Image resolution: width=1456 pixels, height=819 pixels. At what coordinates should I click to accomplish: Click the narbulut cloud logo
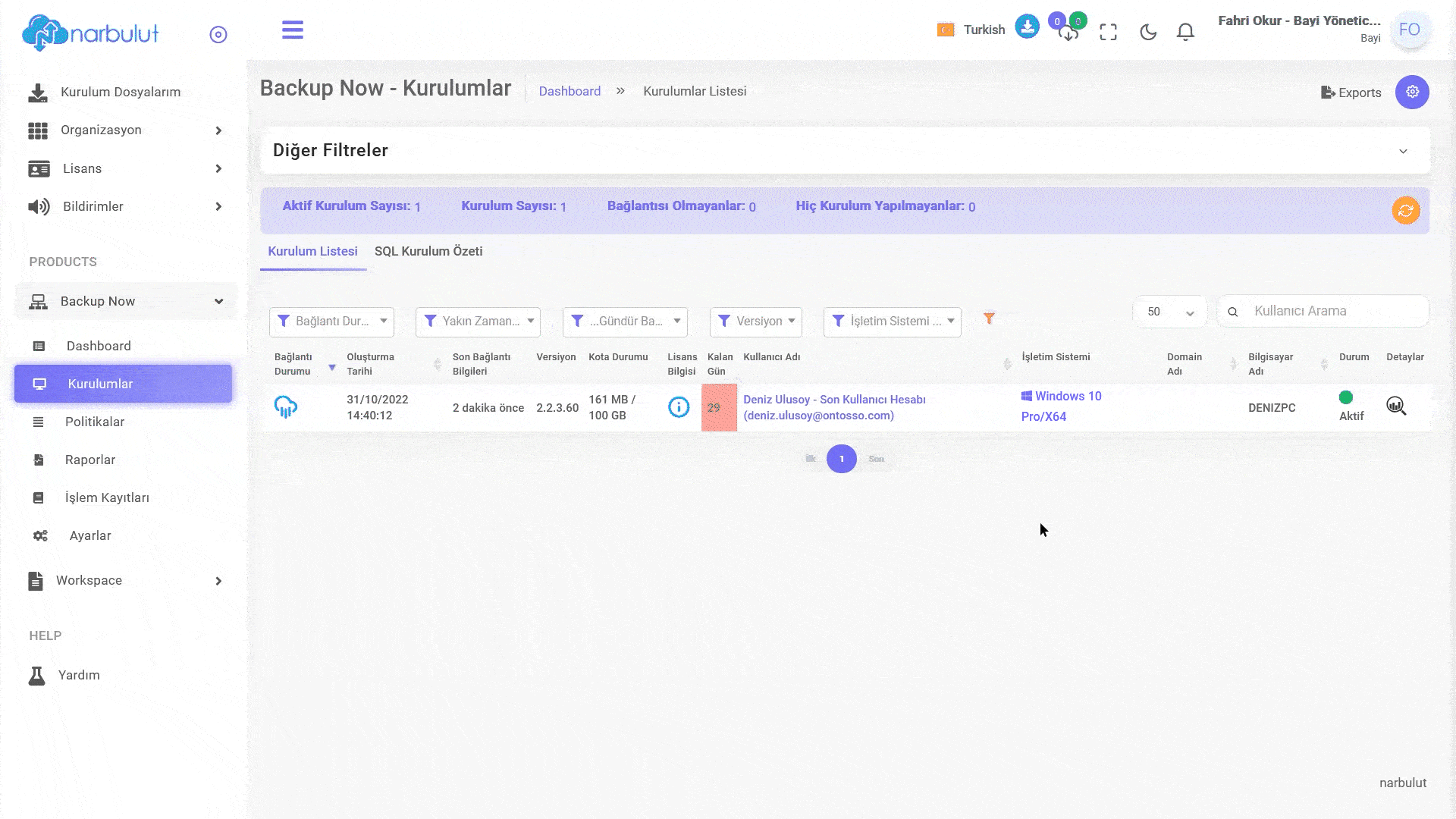coord(90,33)
